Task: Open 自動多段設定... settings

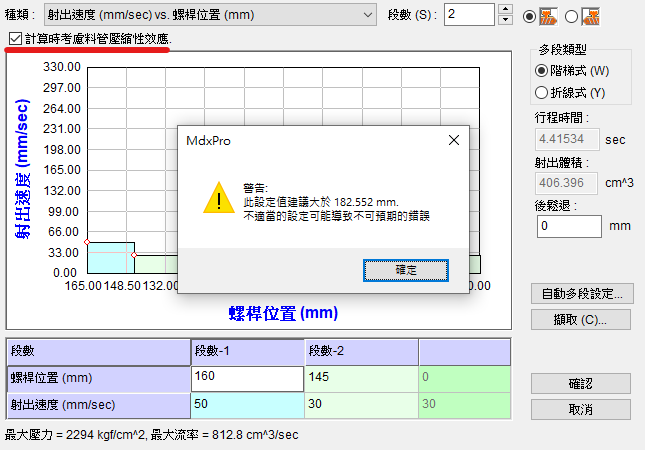Action: (x=581, y=294)
